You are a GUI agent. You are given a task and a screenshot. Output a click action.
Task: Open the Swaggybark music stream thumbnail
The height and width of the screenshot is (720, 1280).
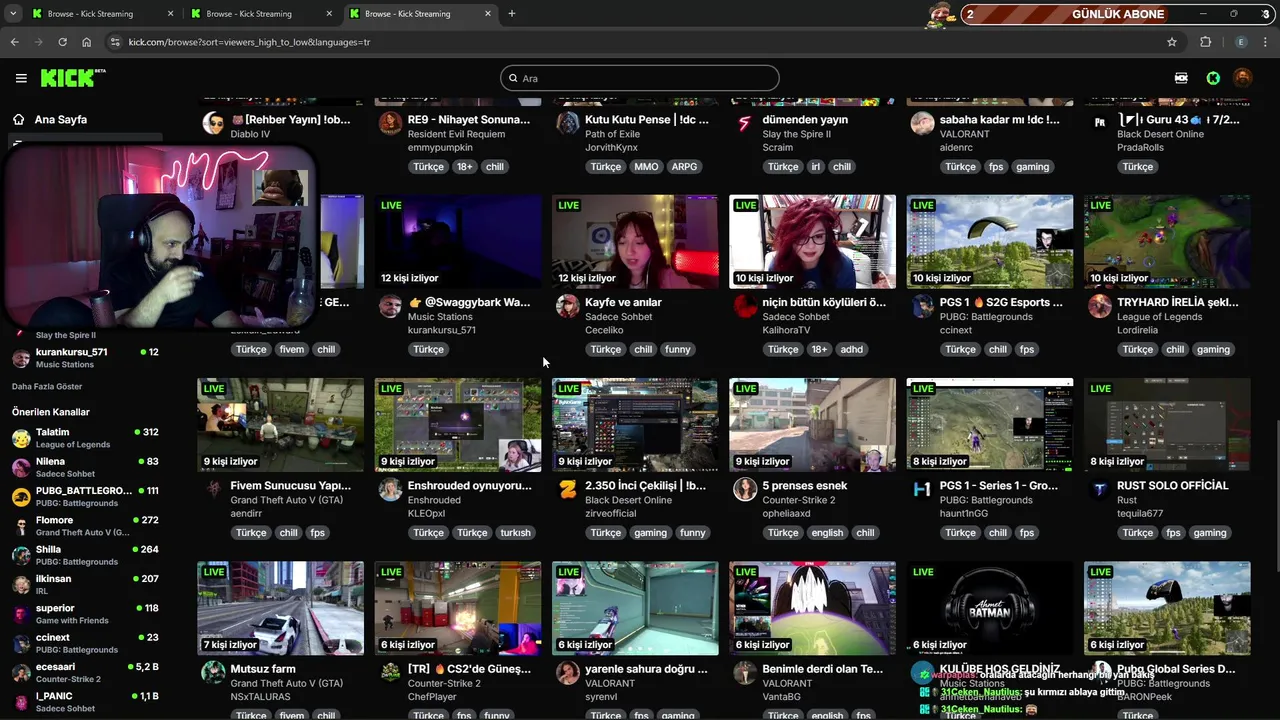[458, 241]
